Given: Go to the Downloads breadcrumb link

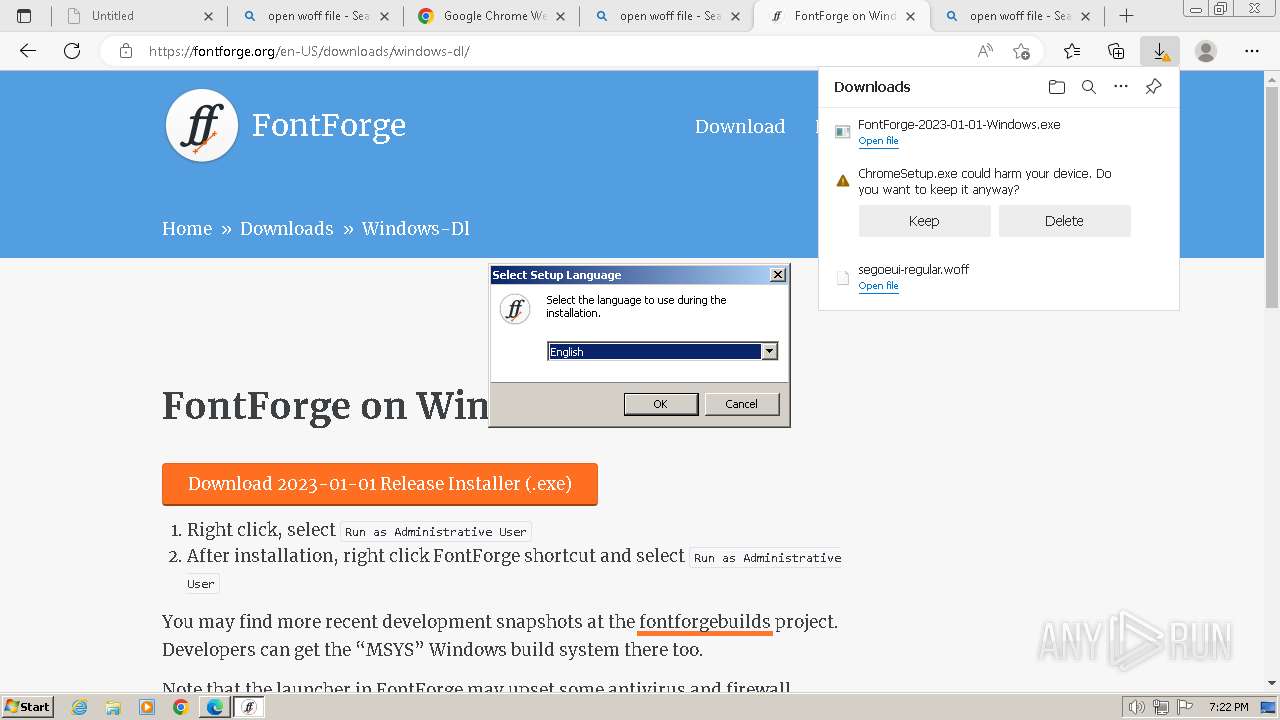Looking at the screenshot, I should point(286,229).
